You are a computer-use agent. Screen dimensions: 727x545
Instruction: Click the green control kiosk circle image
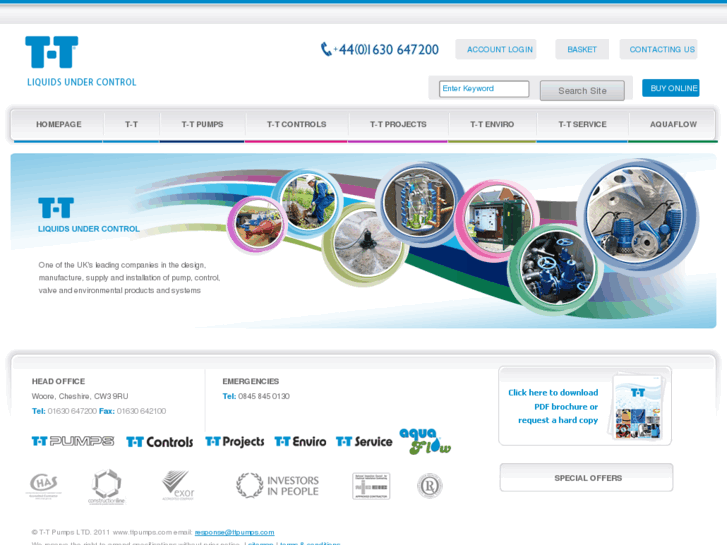pos(498,219)
